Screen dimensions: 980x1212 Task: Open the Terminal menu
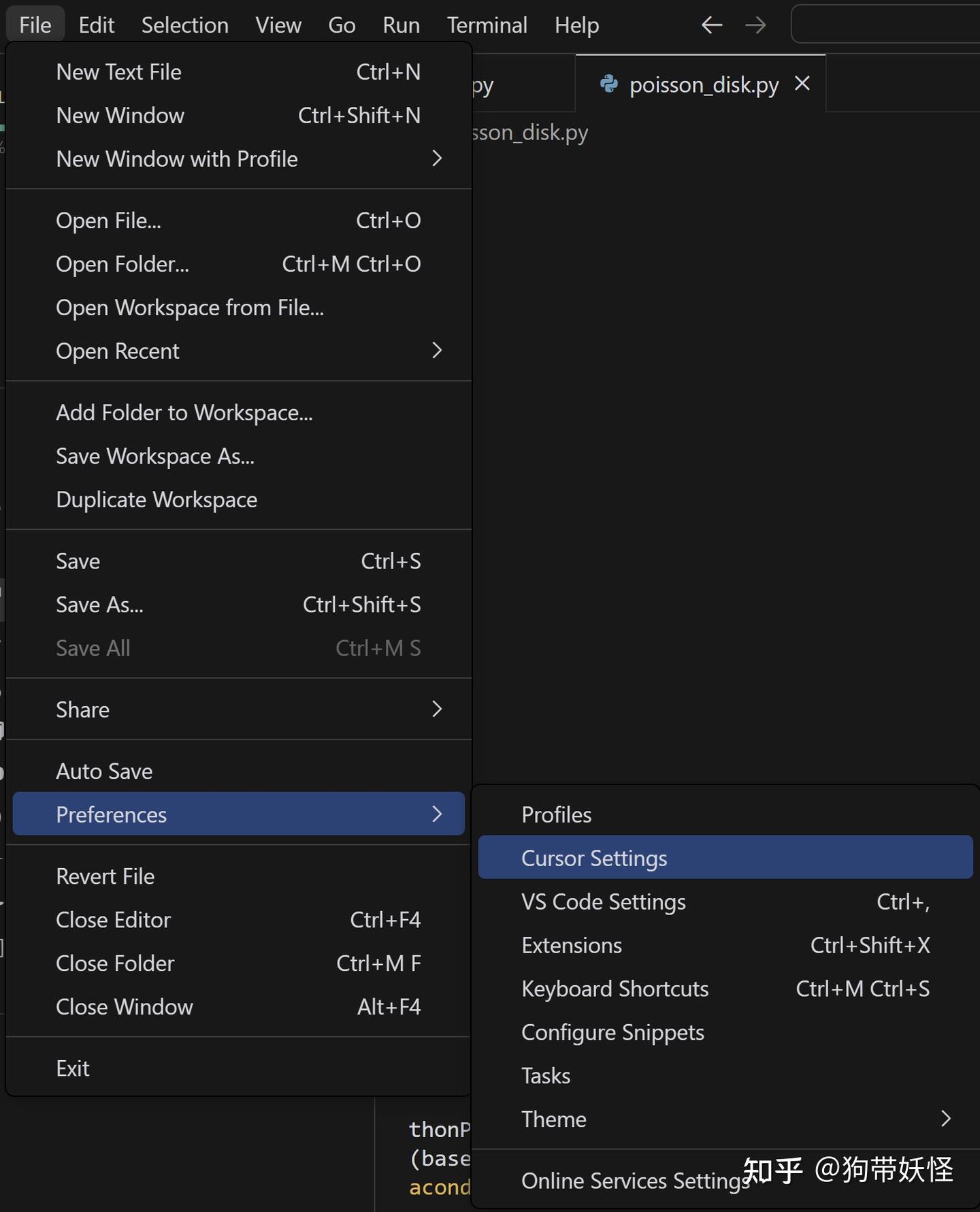coord(487,25)
